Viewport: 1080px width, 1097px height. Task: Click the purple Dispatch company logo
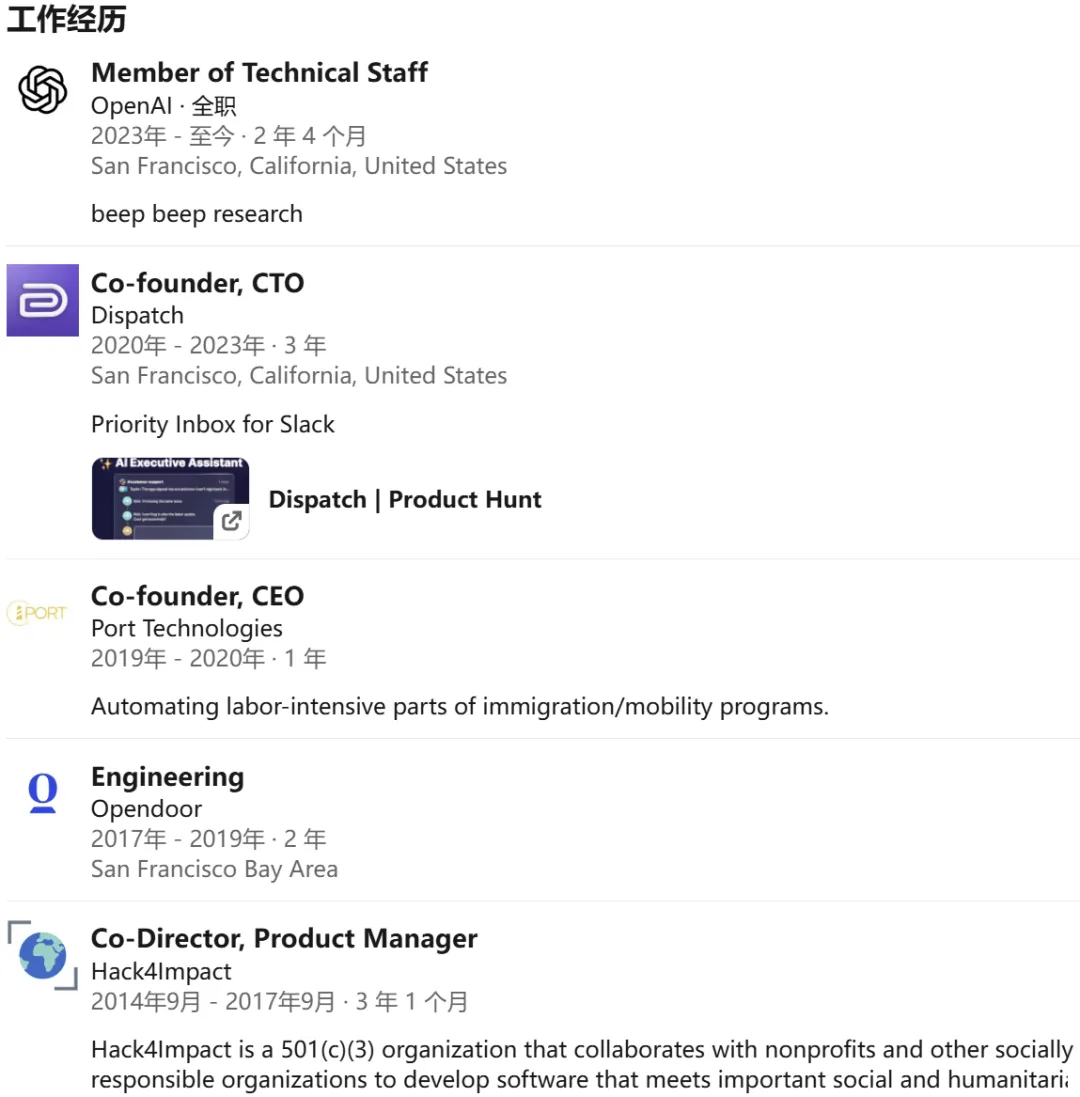tap(43, 300)
